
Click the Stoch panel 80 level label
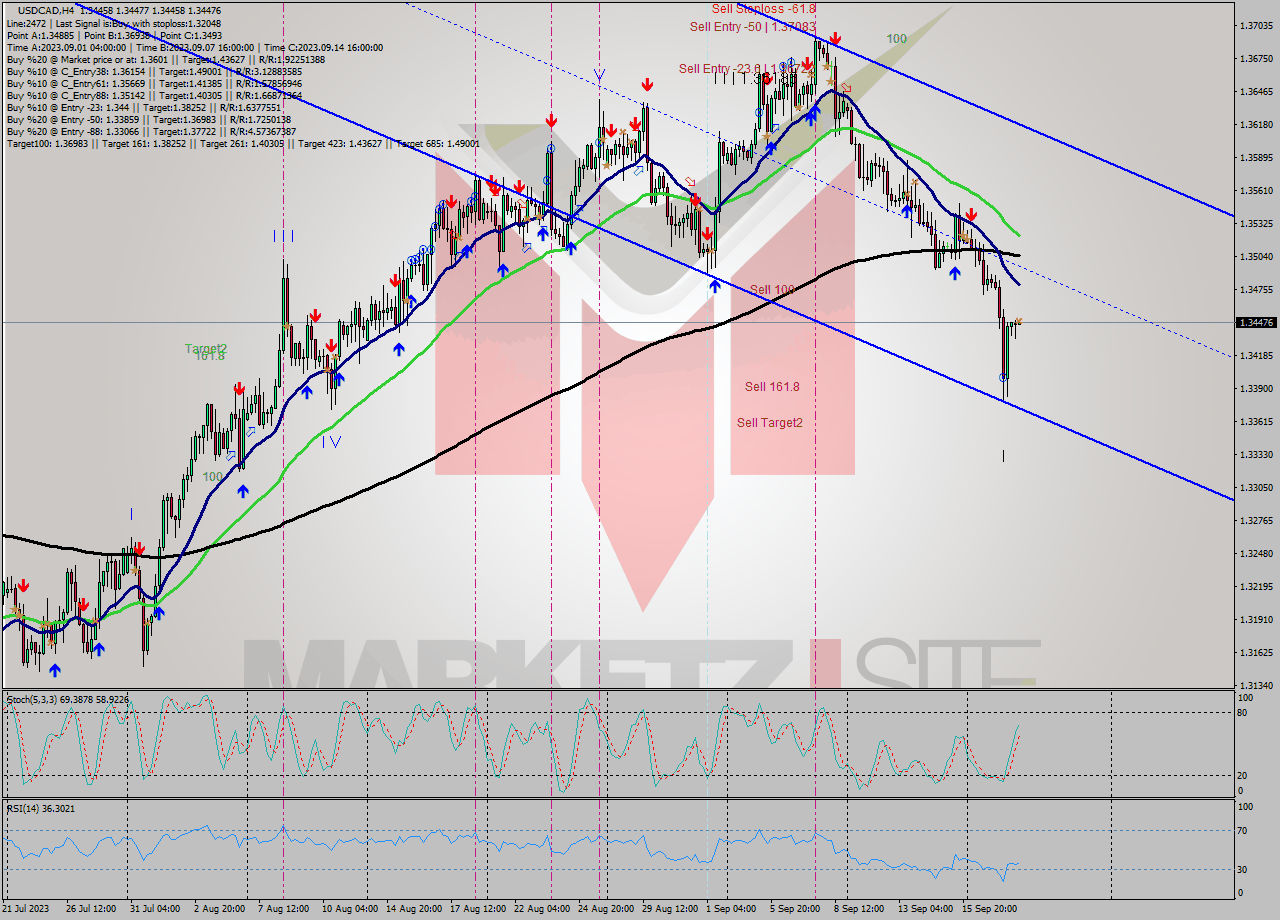click(1243, 712)
